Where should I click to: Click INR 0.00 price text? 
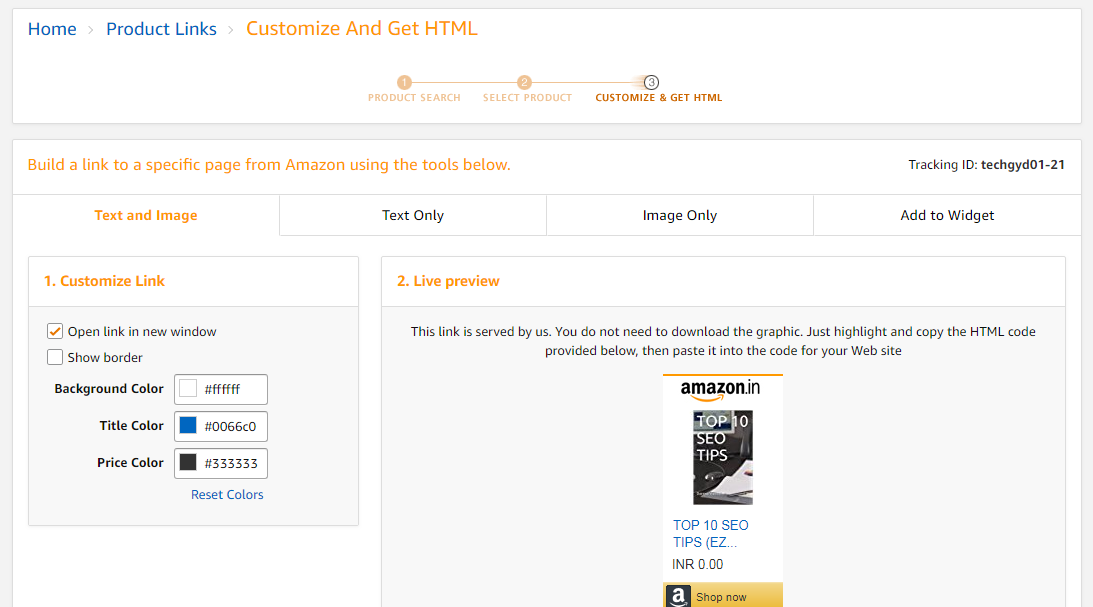tap(698, 564)
